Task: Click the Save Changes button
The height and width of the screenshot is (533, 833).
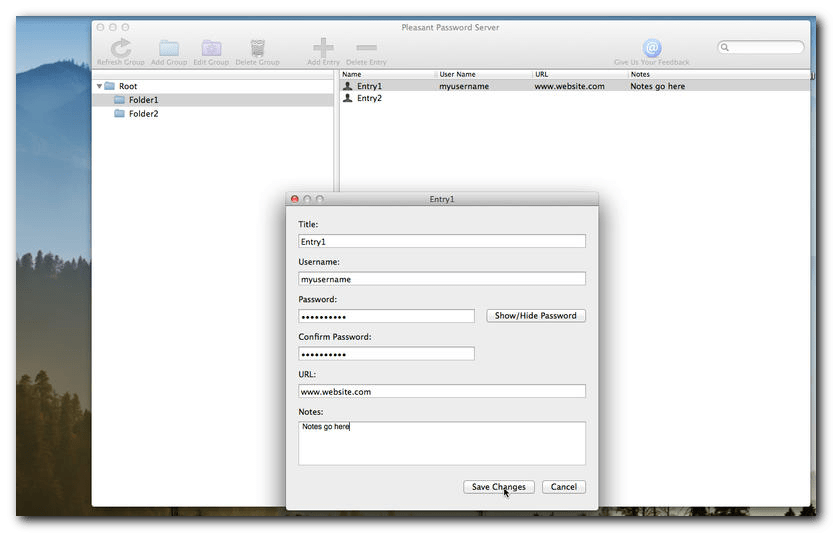Action: pyautogui.click(x=499, y=487)
